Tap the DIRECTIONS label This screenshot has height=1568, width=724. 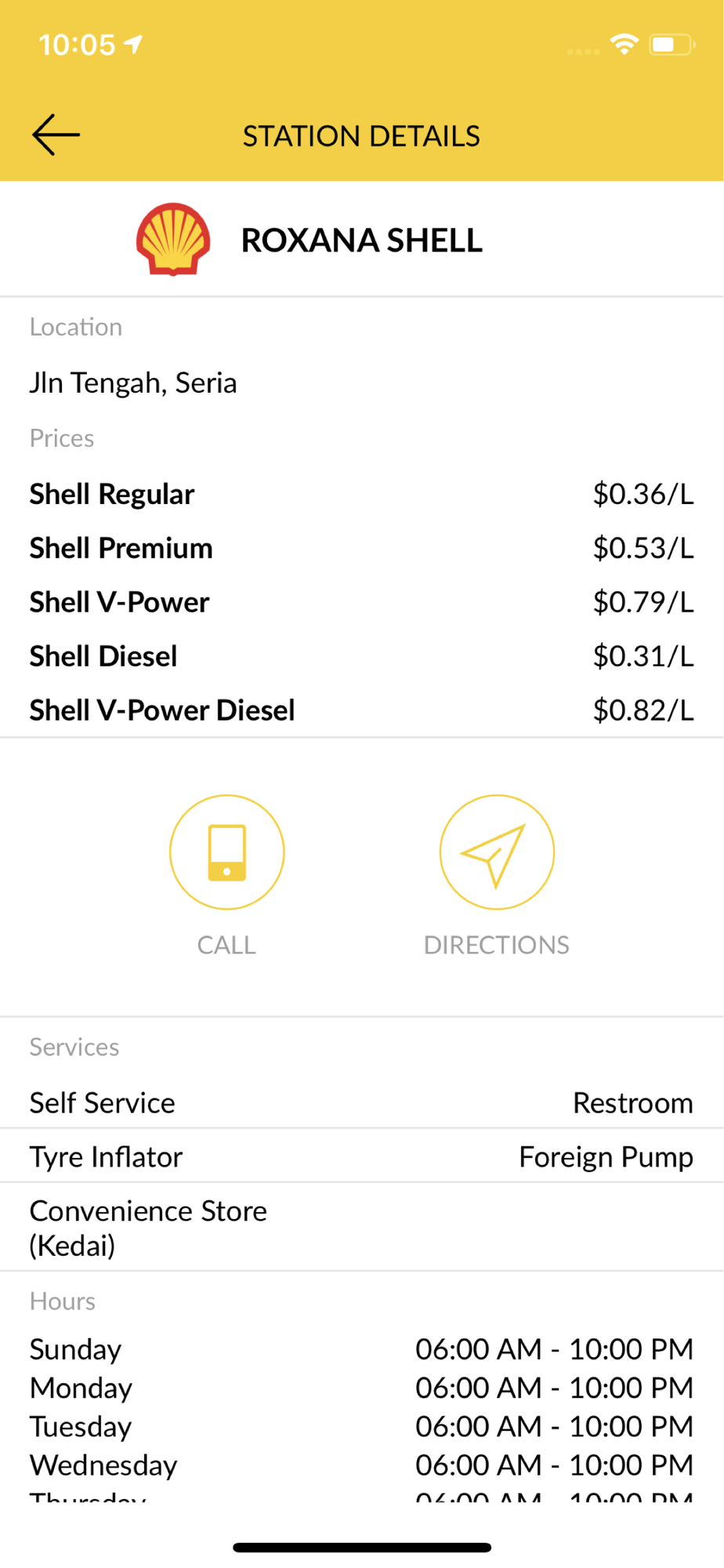(x=496, y=945)
